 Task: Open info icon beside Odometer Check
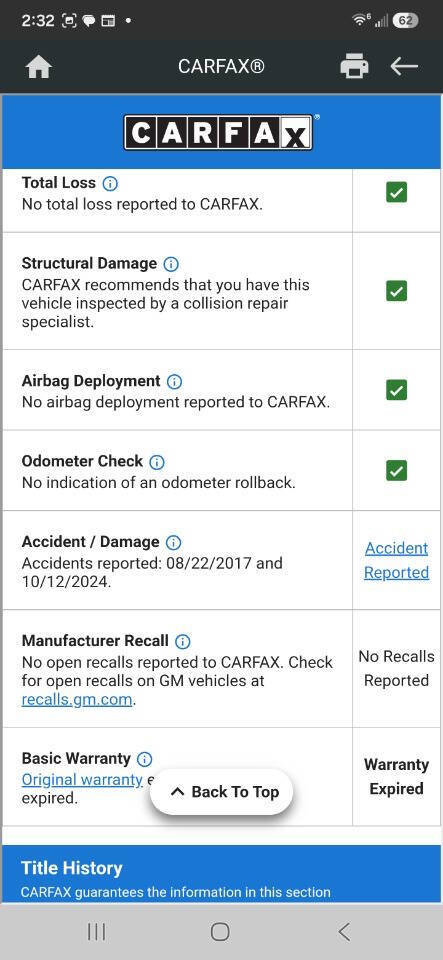point(157,462)
